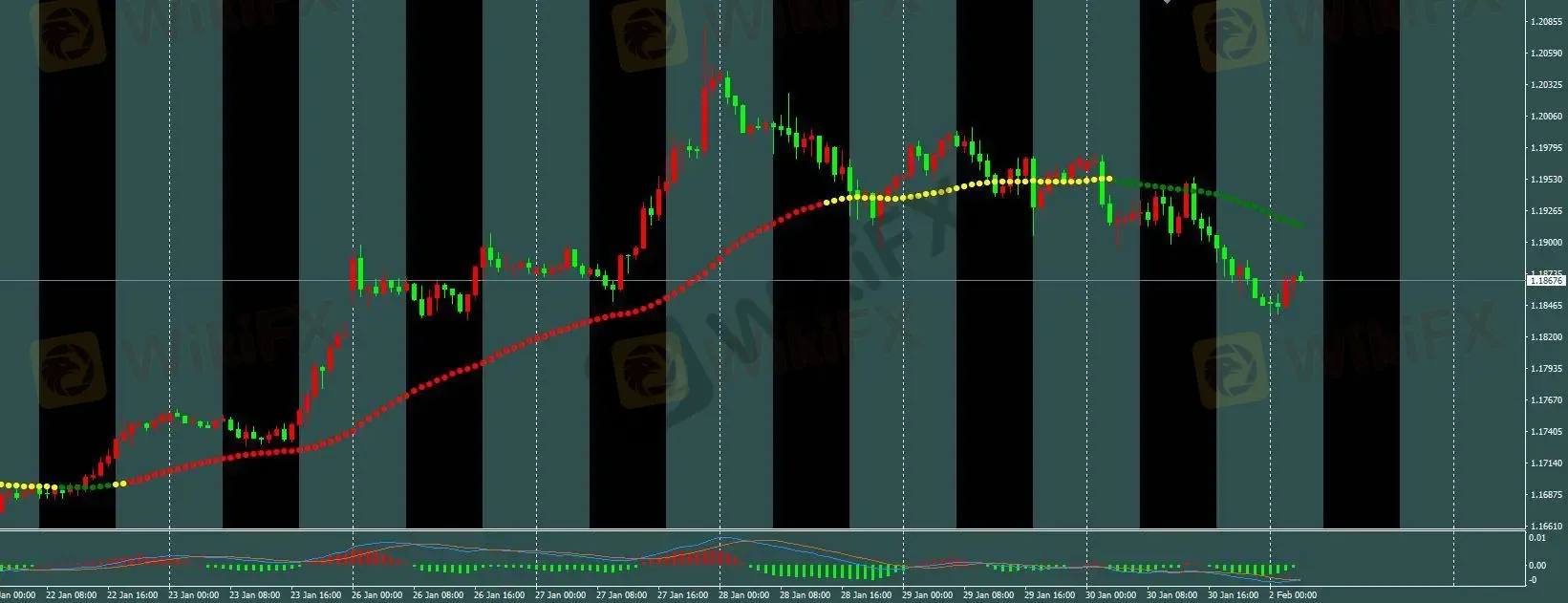Select the 28 Jan 00:00 time label
This screenshot has height=603, width=1568.
pos(745,595)
